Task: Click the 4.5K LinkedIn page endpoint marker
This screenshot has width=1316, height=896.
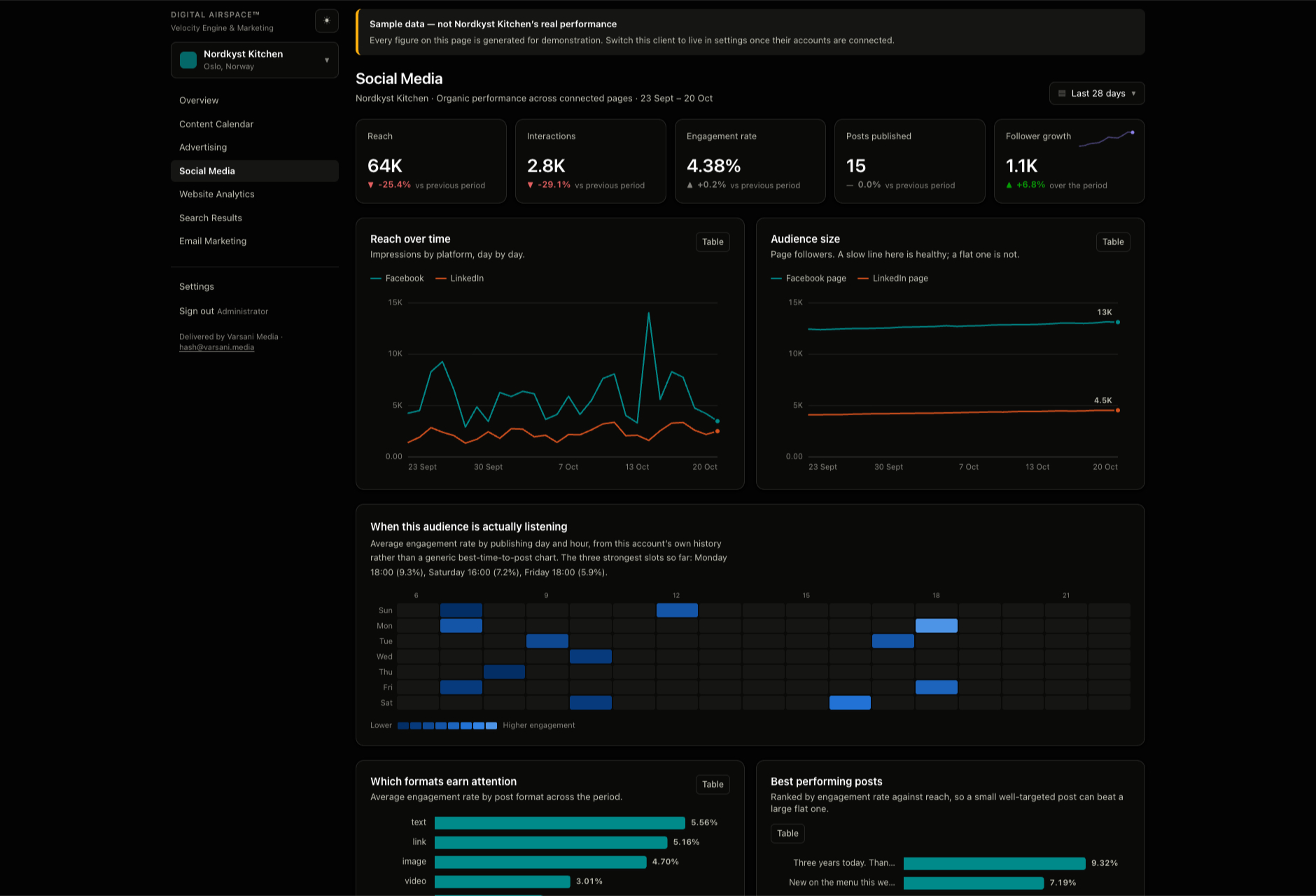Action: click(1118, 410)
